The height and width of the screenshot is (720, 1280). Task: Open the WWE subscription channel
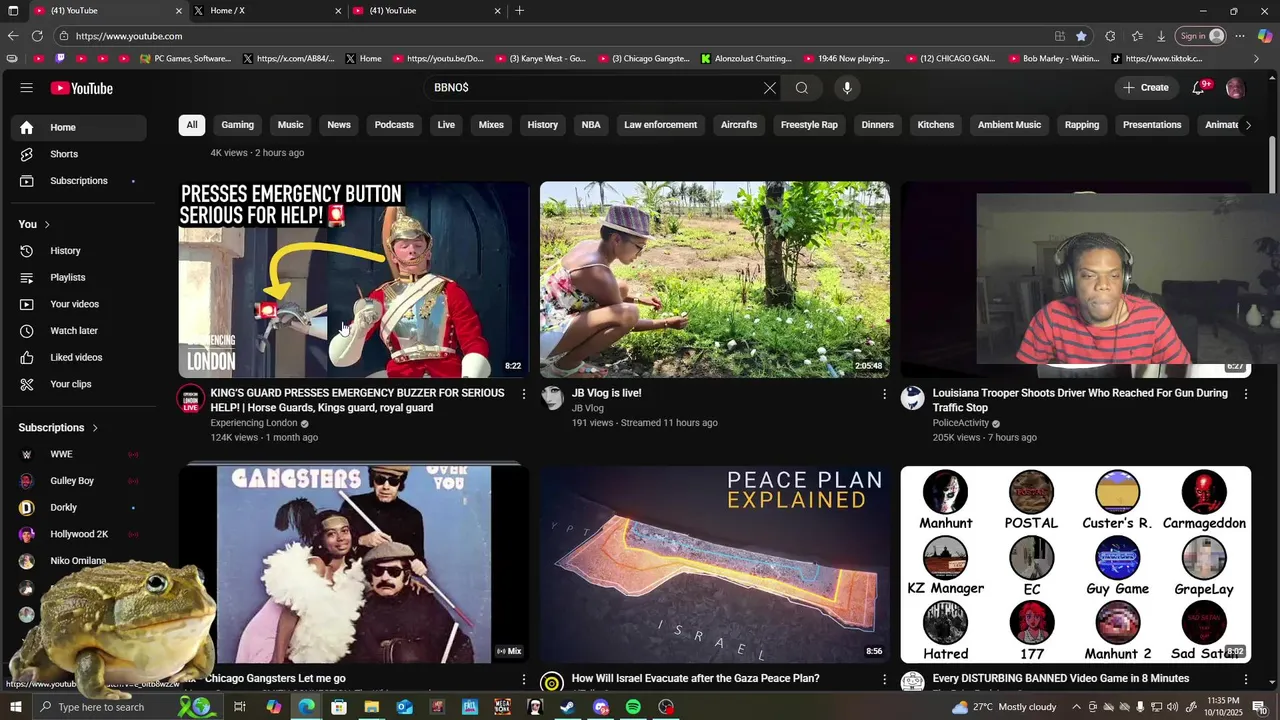coord(78,454)
